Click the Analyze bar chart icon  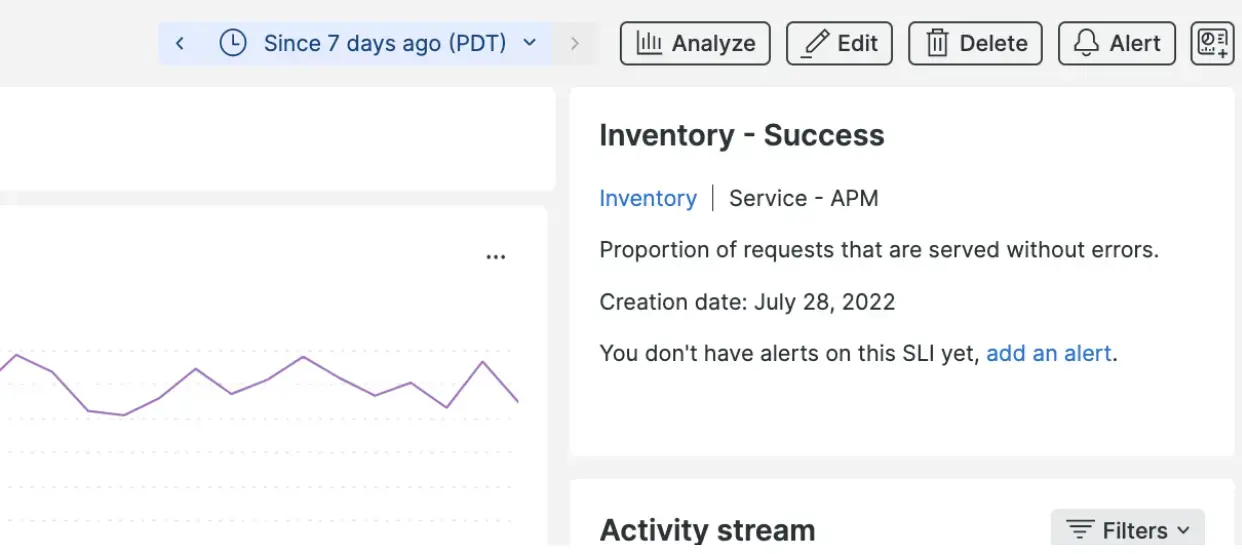pyautogui.click(x=649, y=43)
